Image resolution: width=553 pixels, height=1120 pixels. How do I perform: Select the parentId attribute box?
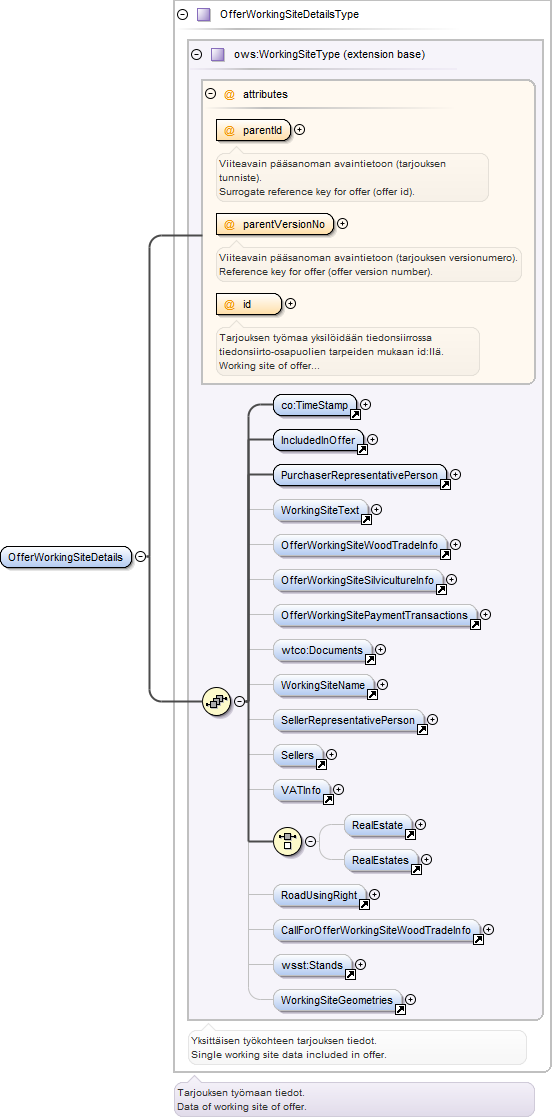coord(254,130)
